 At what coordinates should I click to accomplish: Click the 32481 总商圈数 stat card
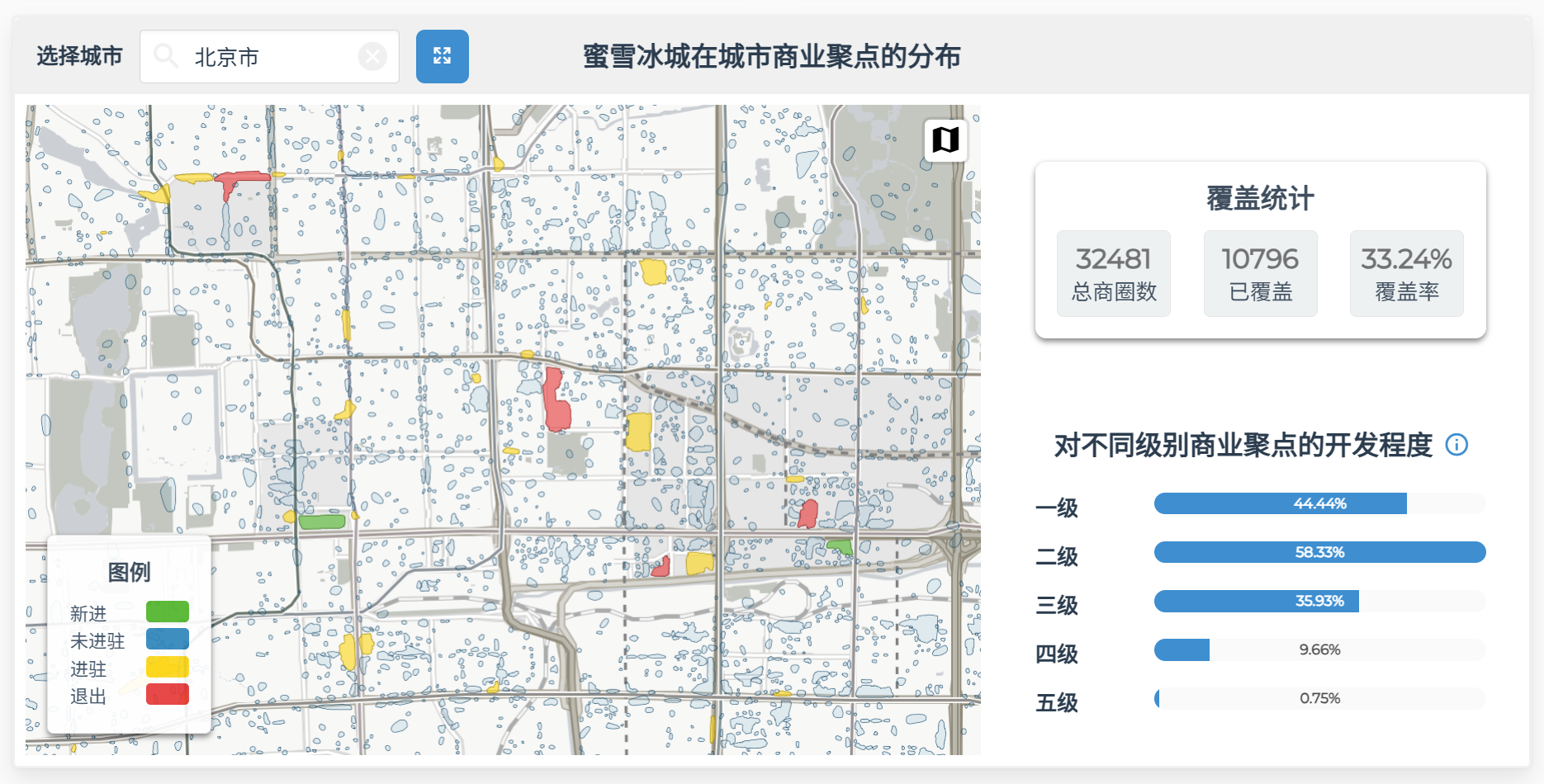pyautogui.click(x=1114, y=274)
